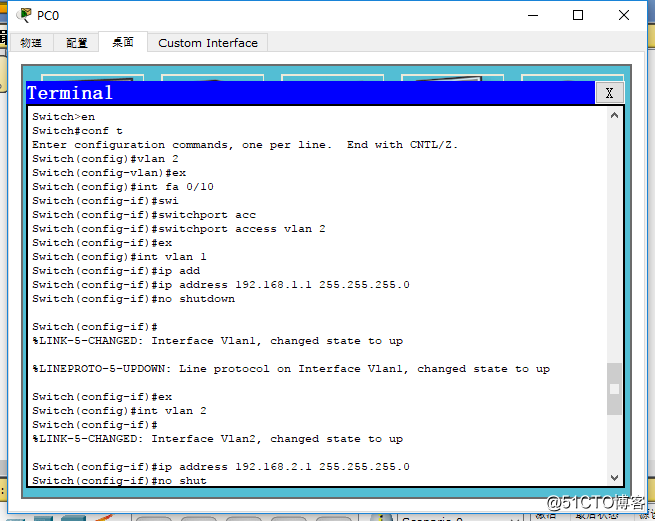
Task: Click 'switchport access vlan 2' line
Action: (x=179, y=229)
